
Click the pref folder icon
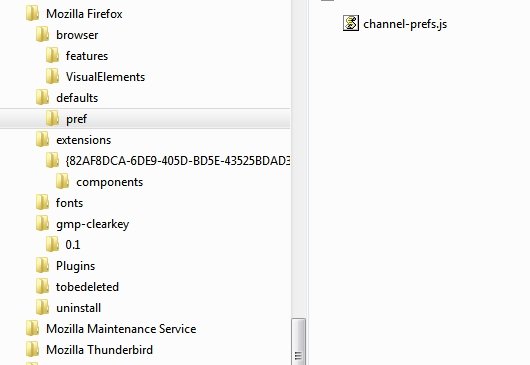pyautogui.click(x=52, y=119)
